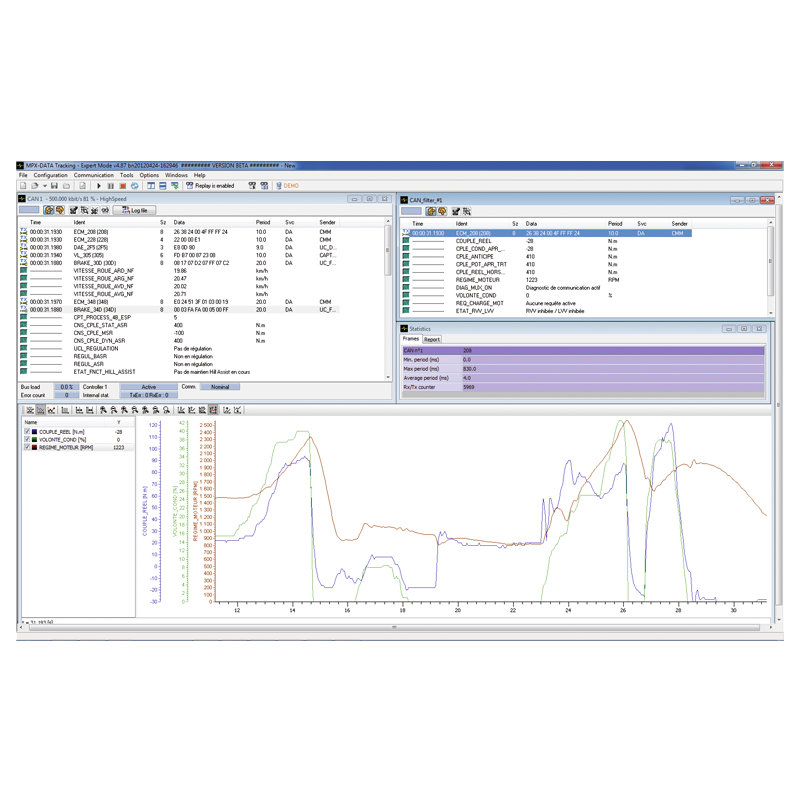Click the first orange icon in CAN_filter_#1 toolbar

431,211
